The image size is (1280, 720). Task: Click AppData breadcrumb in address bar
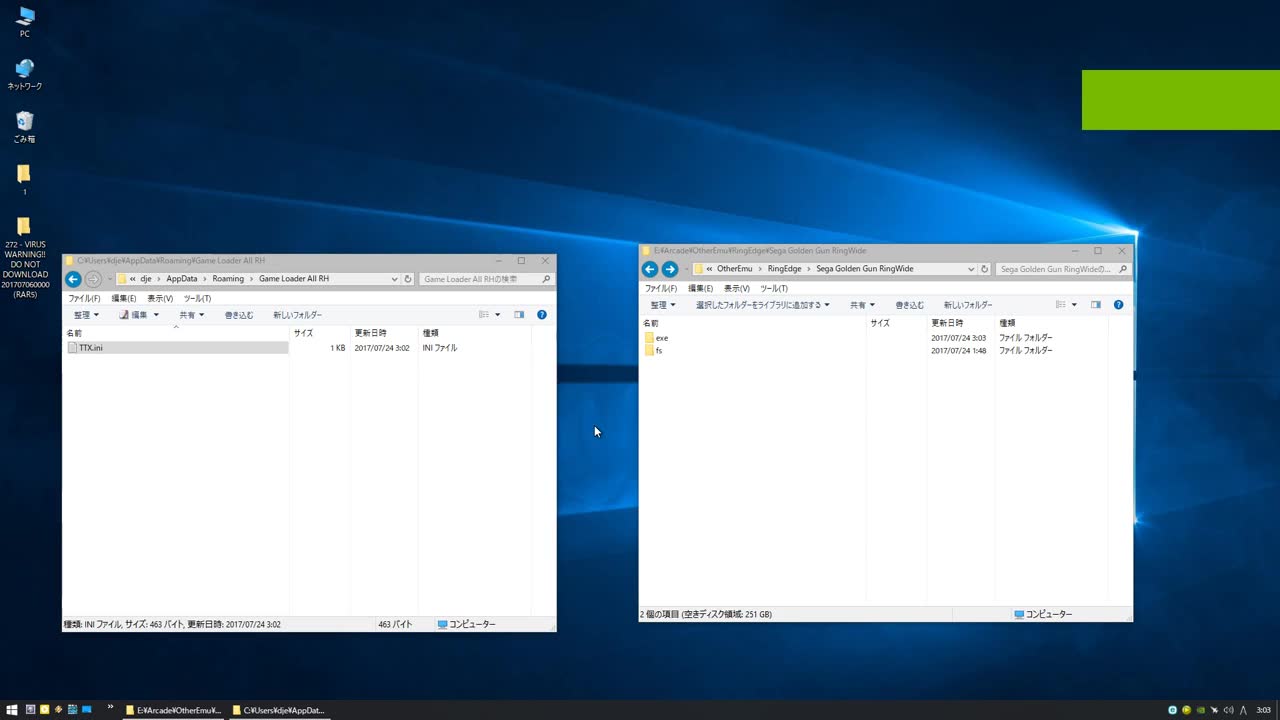pyautogui.click(x=182, y=279)
